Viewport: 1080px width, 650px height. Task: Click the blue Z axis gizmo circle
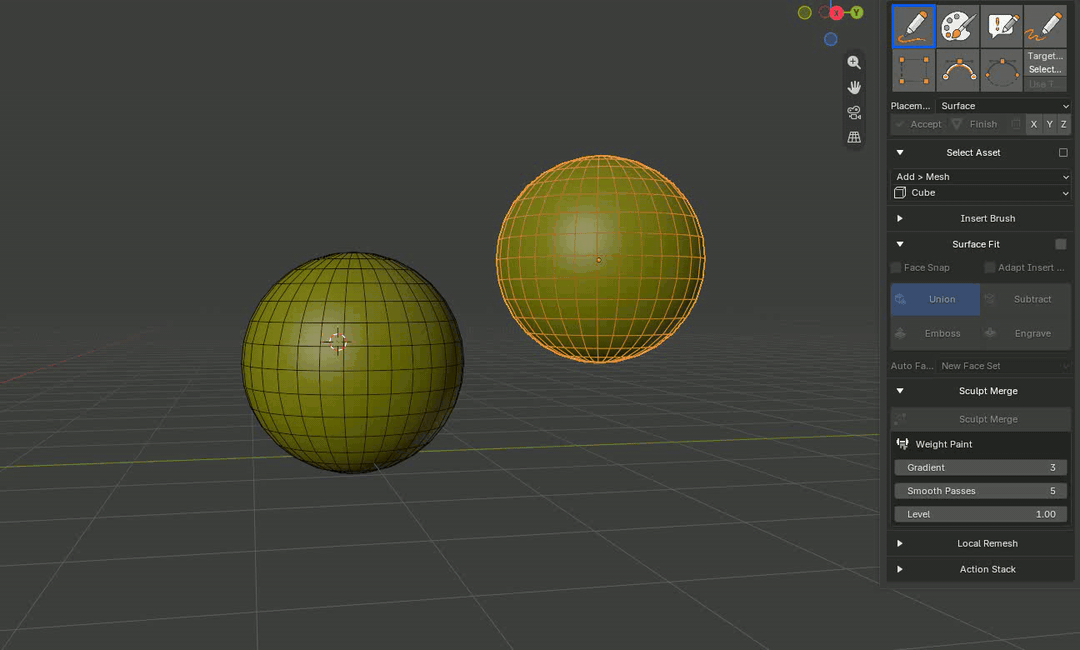[x=831, y=39]
